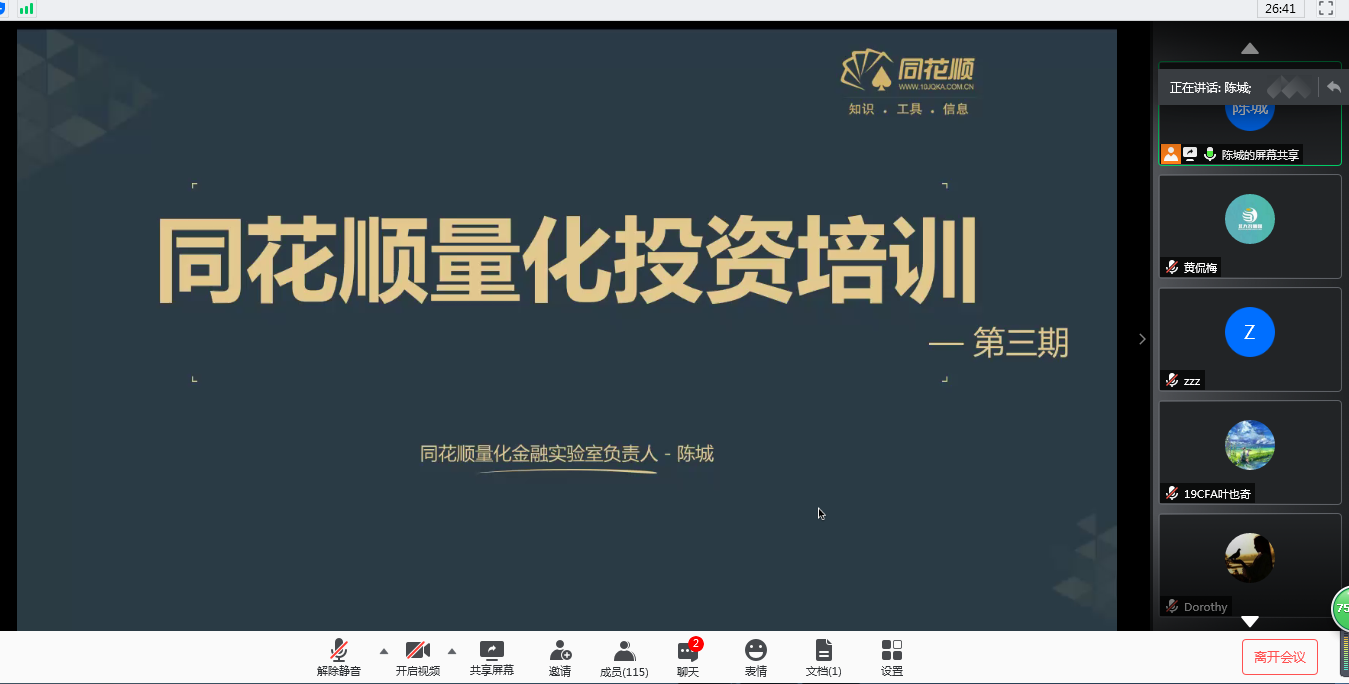Enter fullscreen using top-right icon

click(1326, 9)
